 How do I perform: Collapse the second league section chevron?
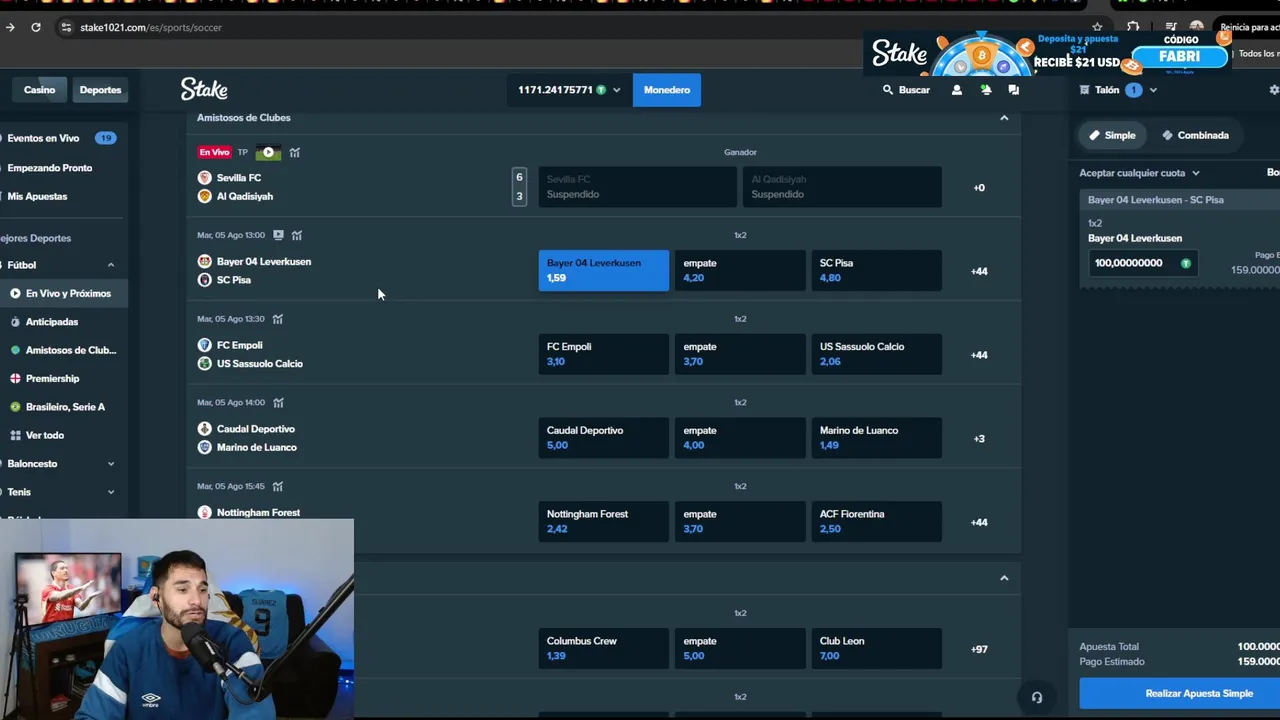[1004, 578]
